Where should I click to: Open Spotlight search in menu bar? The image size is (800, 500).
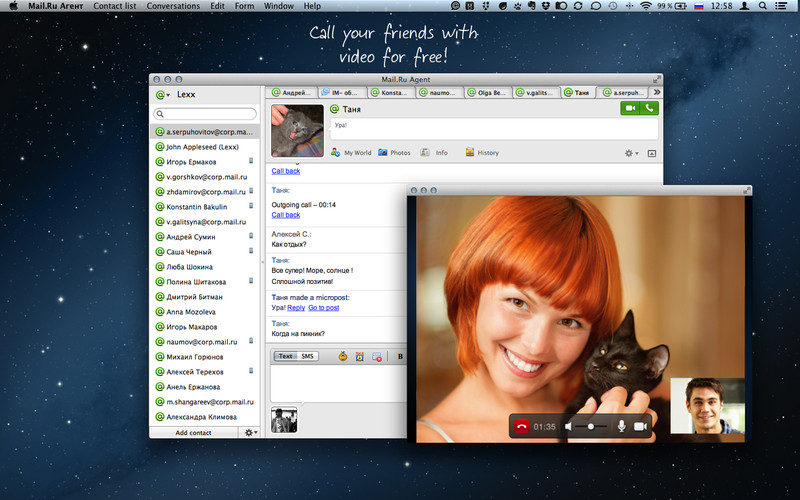(x=763, y=6)
